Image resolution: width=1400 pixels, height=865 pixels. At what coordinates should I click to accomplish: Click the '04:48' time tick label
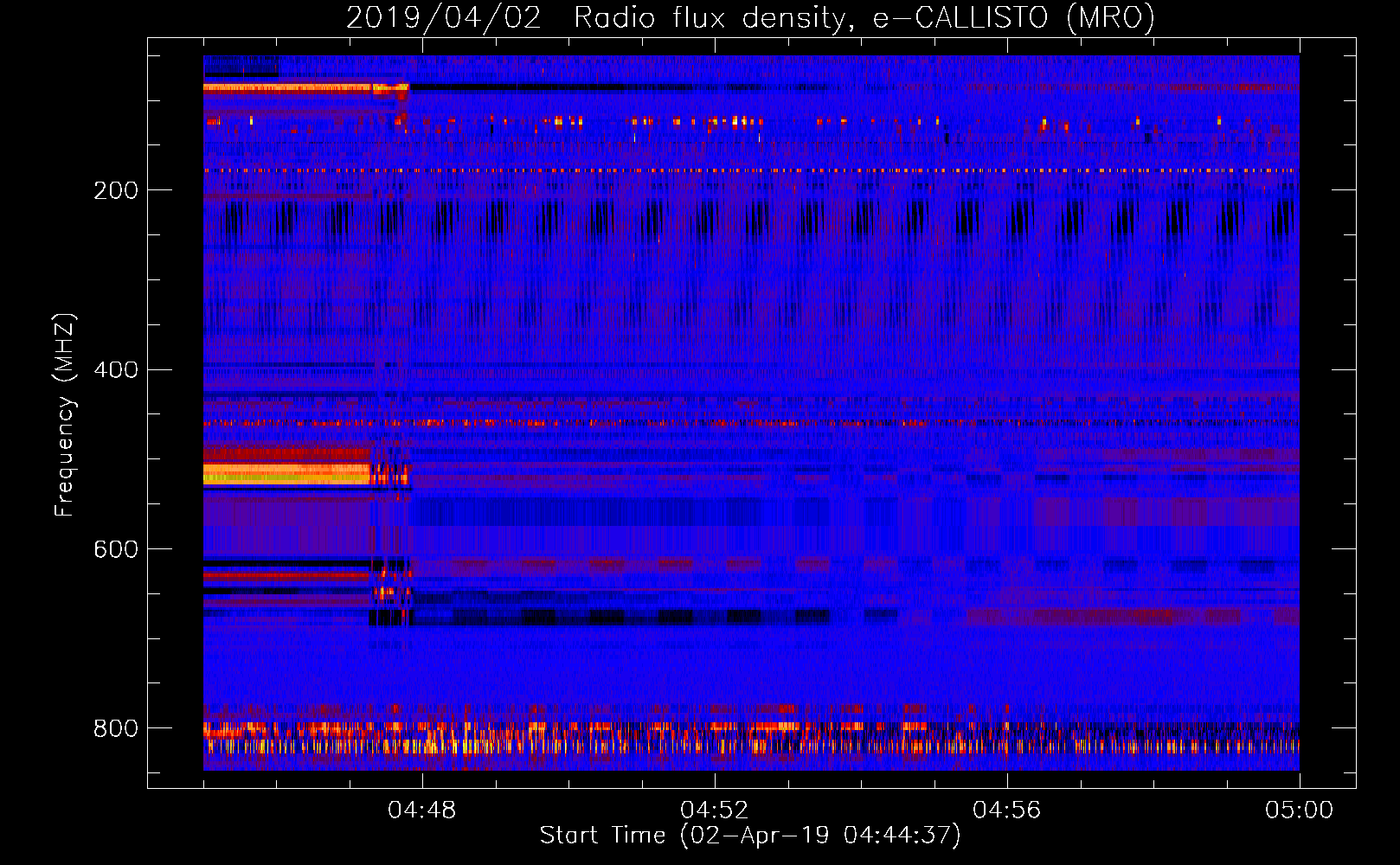pos(422,811)
